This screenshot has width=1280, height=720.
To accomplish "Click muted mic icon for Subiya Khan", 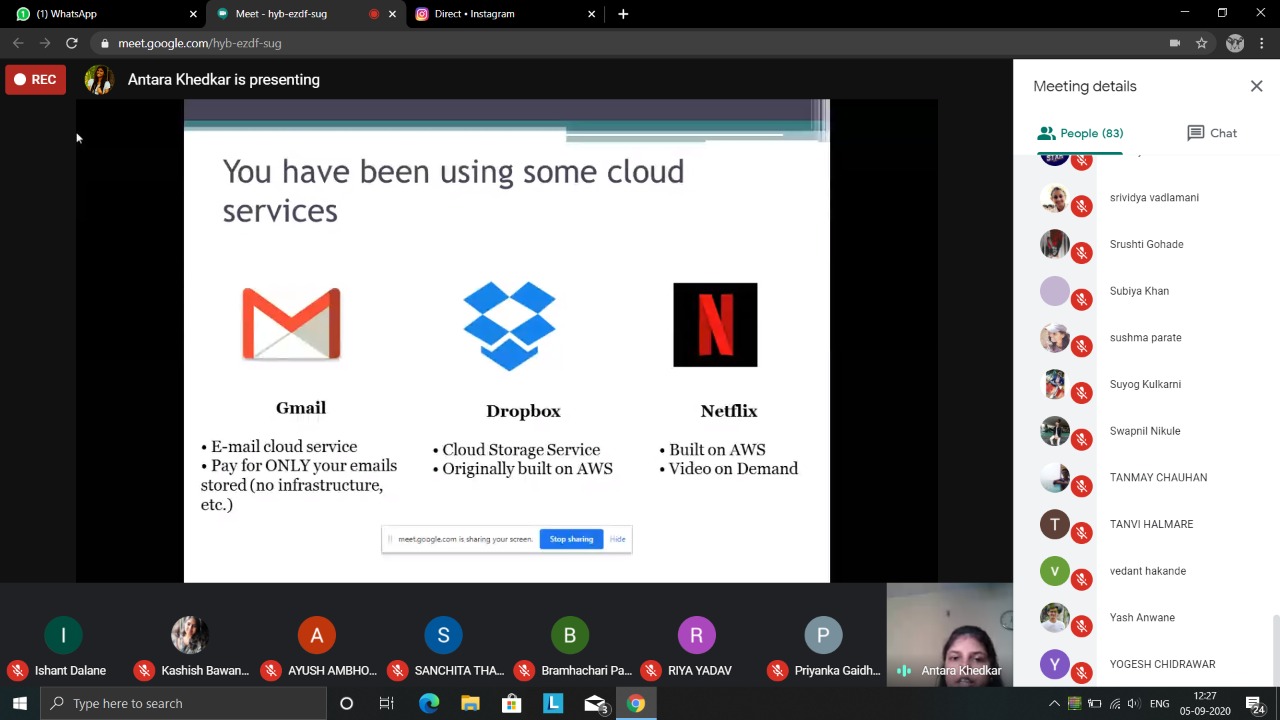I will [1081, 300].
